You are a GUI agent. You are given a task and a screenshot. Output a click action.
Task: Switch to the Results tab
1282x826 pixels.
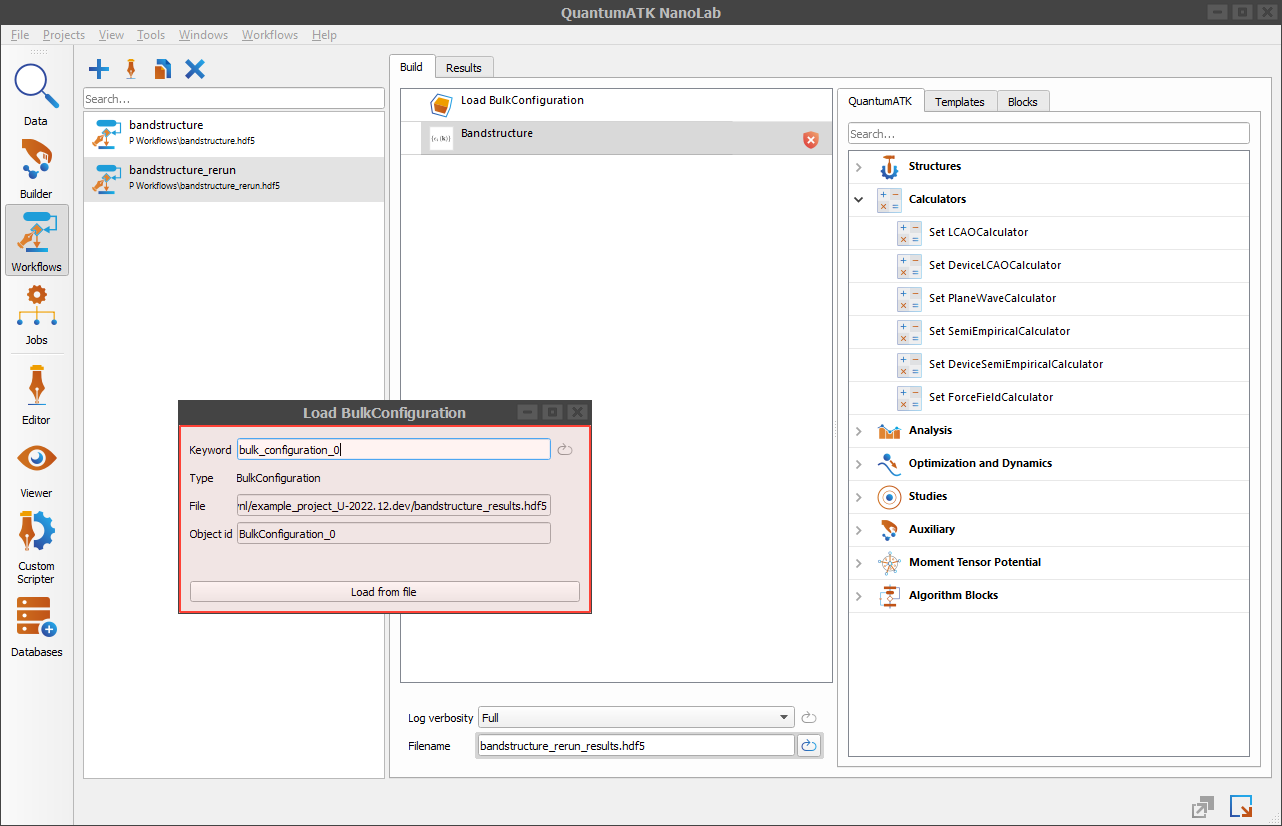tap(464, 68)
